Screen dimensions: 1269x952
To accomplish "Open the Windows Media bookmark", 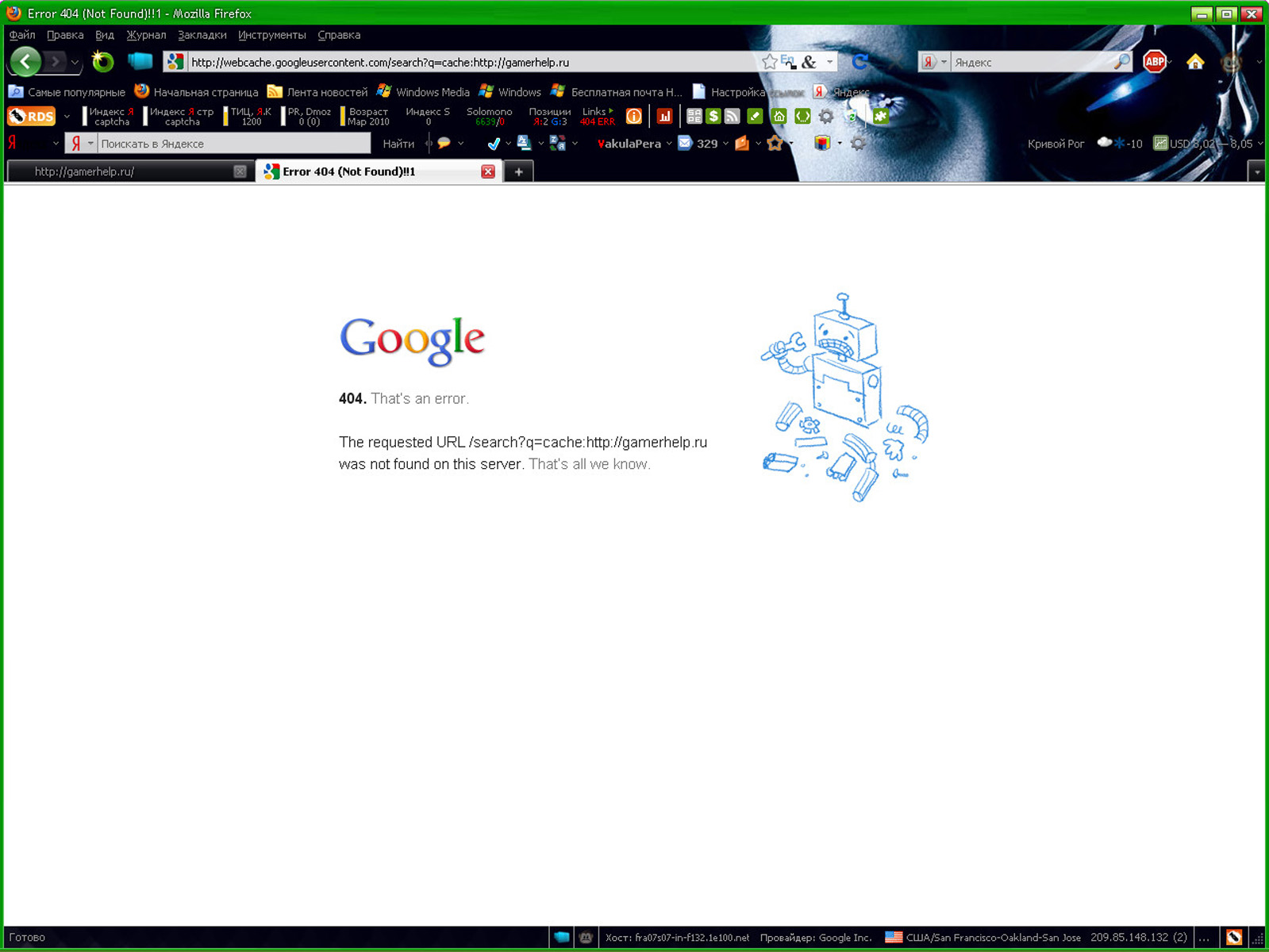I will click(423, 92).
